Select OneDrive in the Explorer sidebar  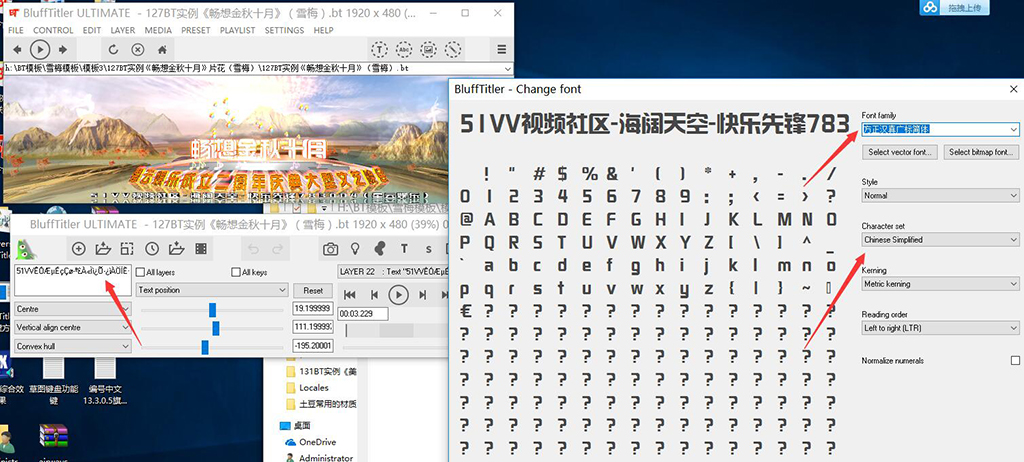pyautogui.click(x=317, y=442)
